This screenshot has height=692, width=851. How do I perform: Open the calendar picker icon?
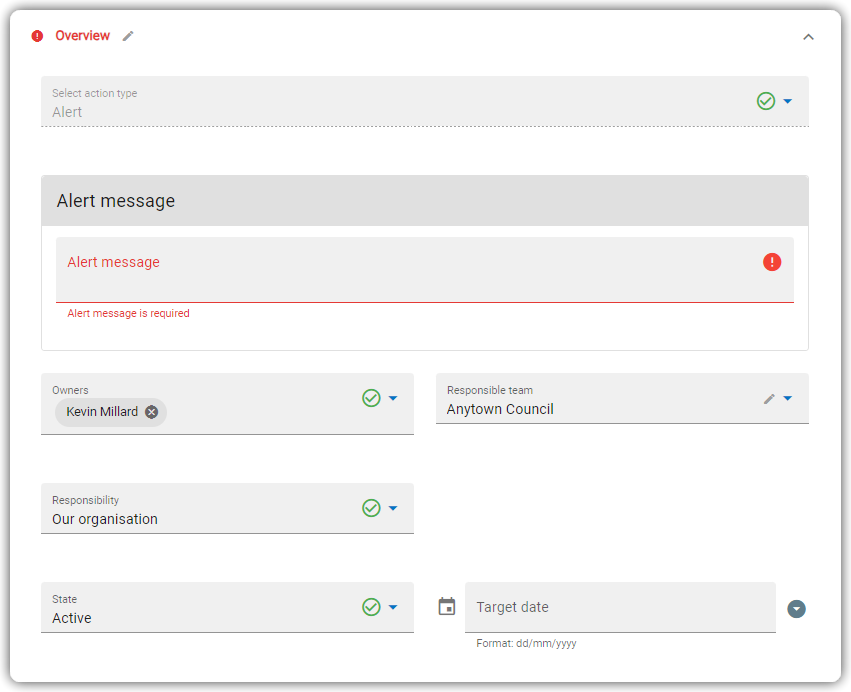(x=447, y=607)
